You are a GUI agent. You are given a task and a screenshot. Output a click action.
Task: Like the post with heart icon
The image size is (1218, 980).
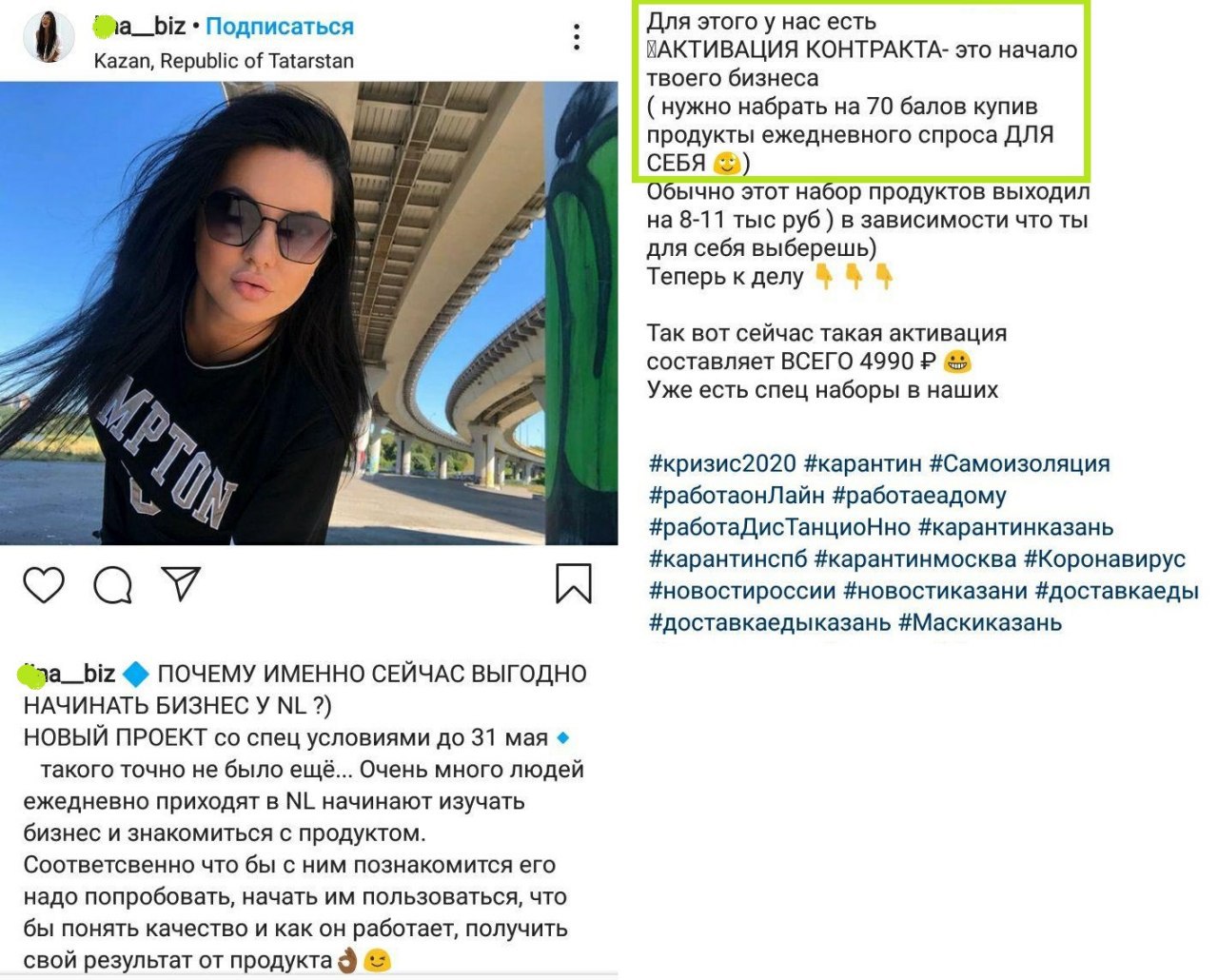click(x=44, y=584)
